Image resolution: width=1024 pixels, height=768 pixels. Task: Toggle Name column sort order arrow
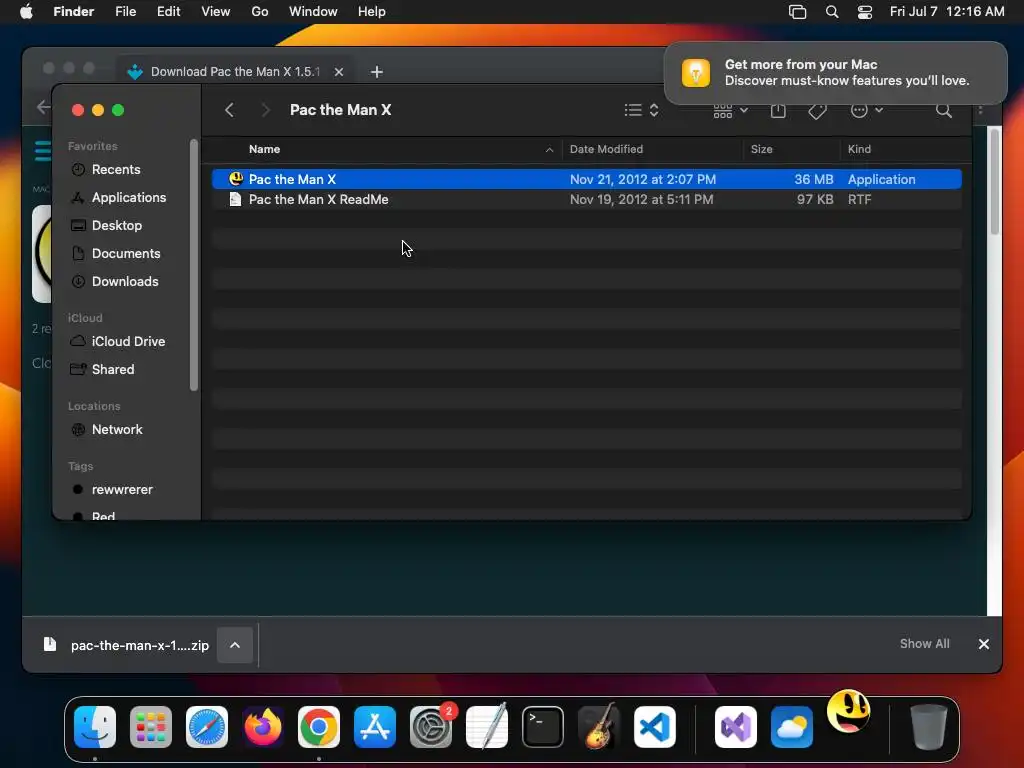click(x=549, y=150)
